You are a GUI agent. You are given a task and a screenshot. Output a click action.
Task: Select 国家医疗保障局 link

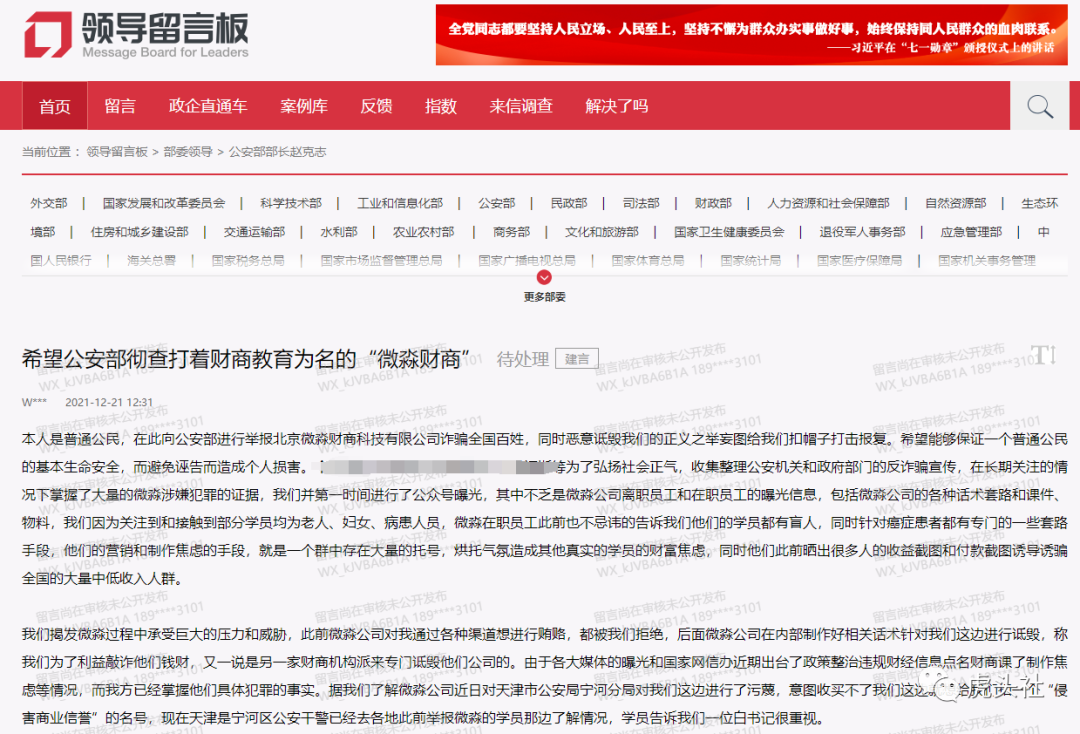click(x=860, y=260)
